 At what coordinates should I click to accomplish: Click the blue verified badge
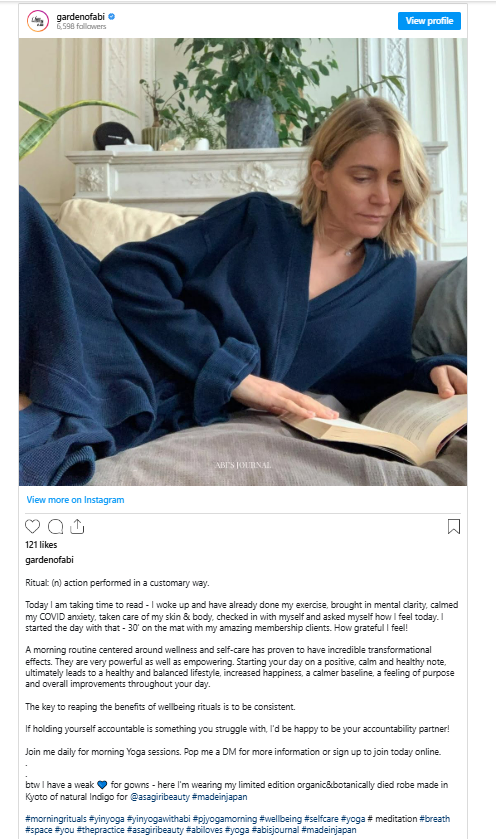[112, 17]
